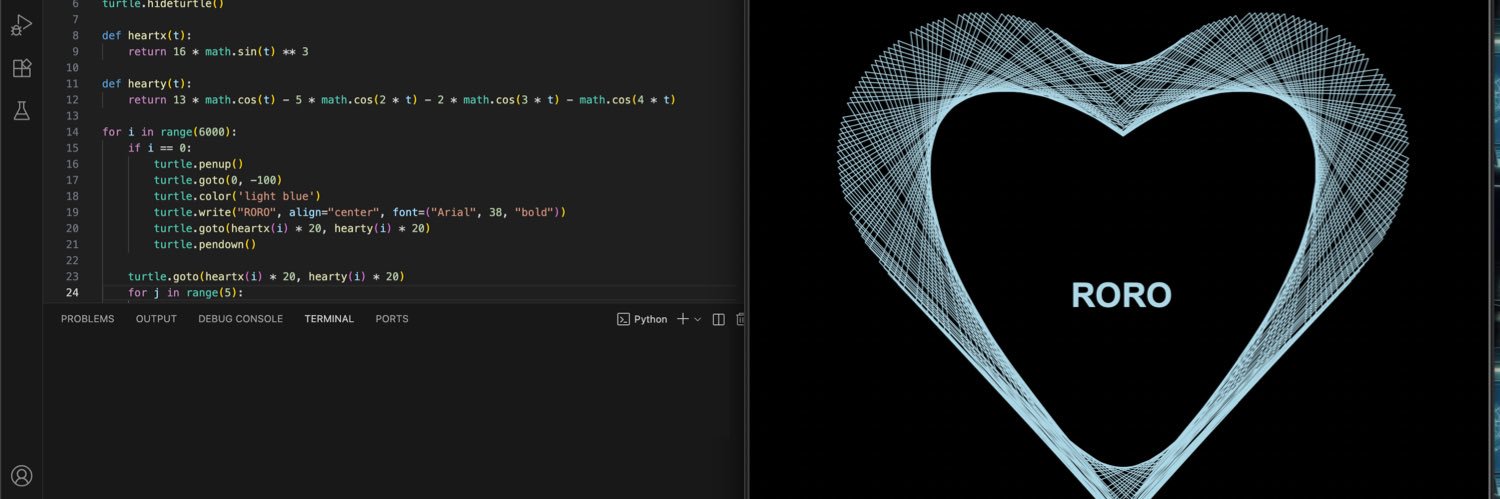The image size is (1500, 499).
Task: Click line number 12 in the gutter
Action: [x=72, y=99]
